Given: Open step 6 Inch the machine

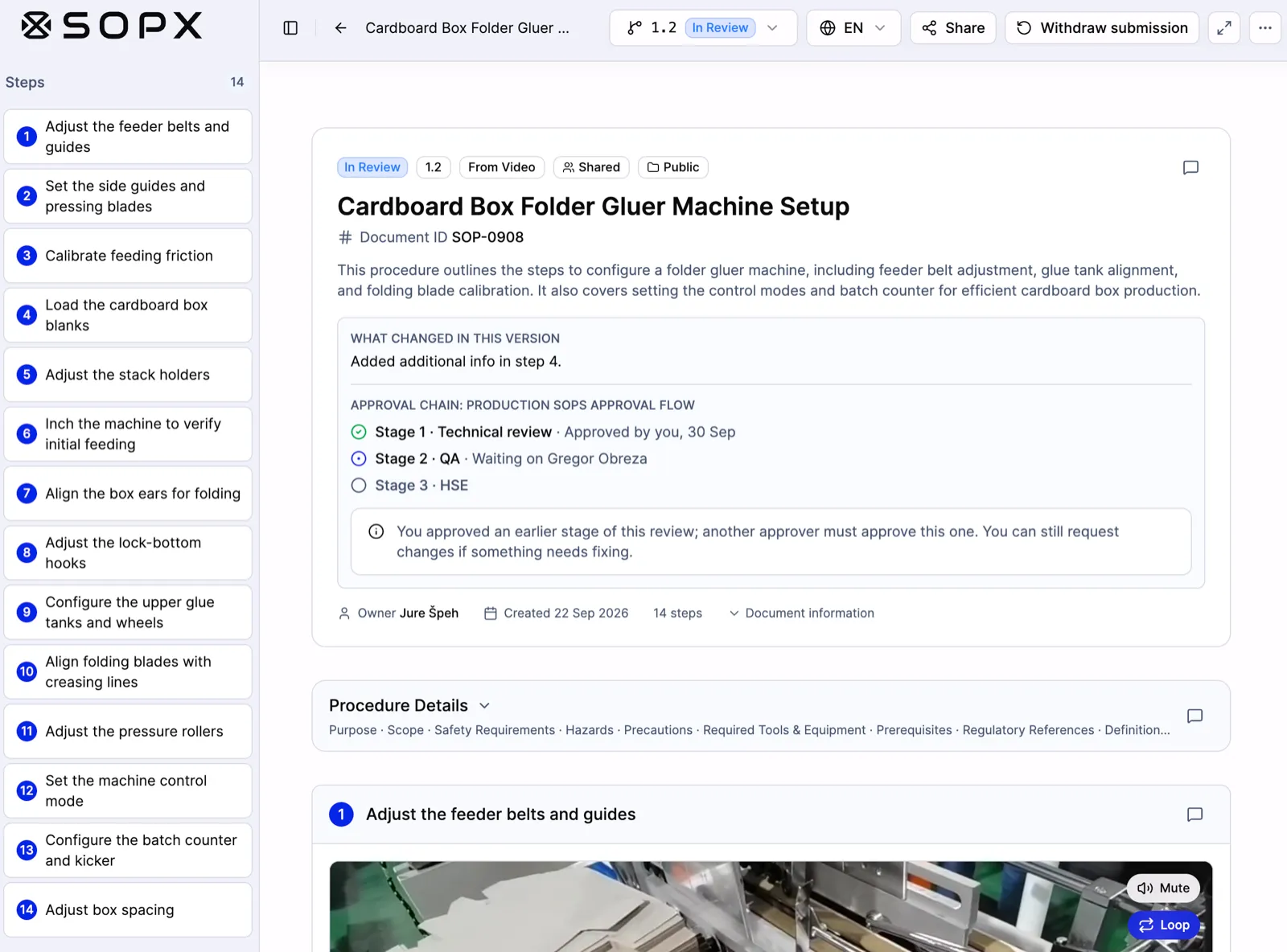Looking at the screenshot, I should click(x=128, y=434).
